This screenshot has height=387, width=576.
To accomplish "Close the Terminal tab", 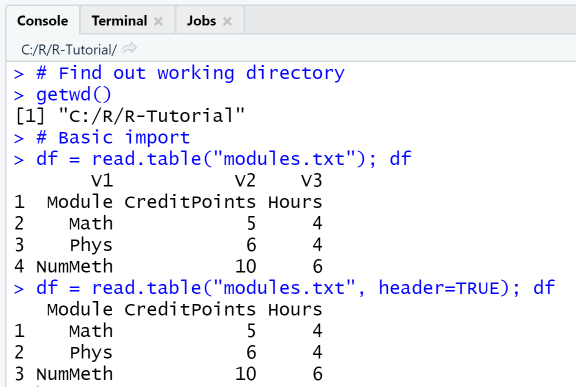I will click(158, 21).
